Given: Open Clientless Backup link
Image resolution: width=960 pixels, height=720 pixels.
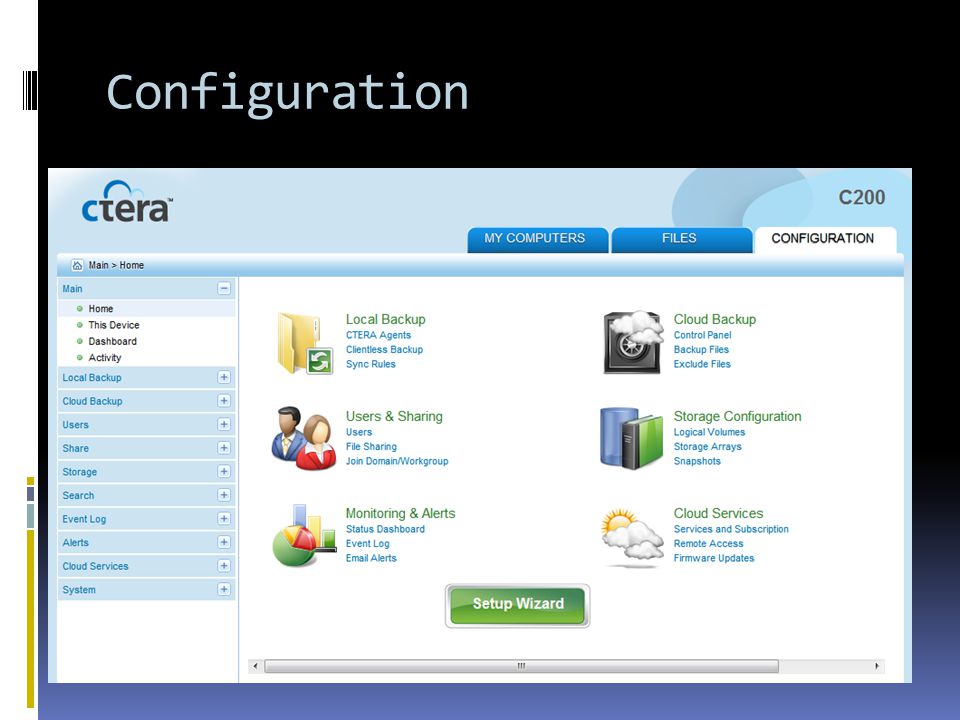Looking at the screenshot, I should pyautogui.click(x=384, y=350).
